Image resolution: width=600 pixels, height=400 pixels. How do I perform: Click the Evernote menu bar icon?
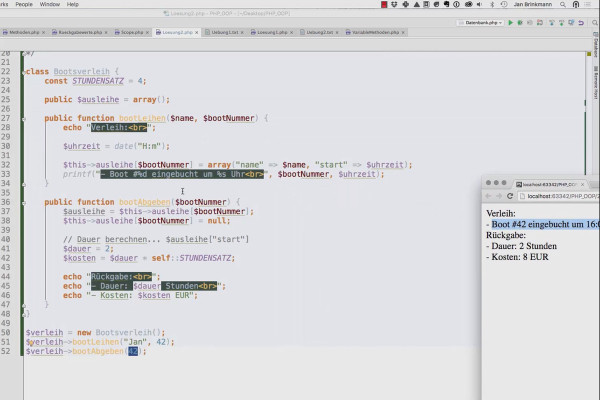click(447, 4)
